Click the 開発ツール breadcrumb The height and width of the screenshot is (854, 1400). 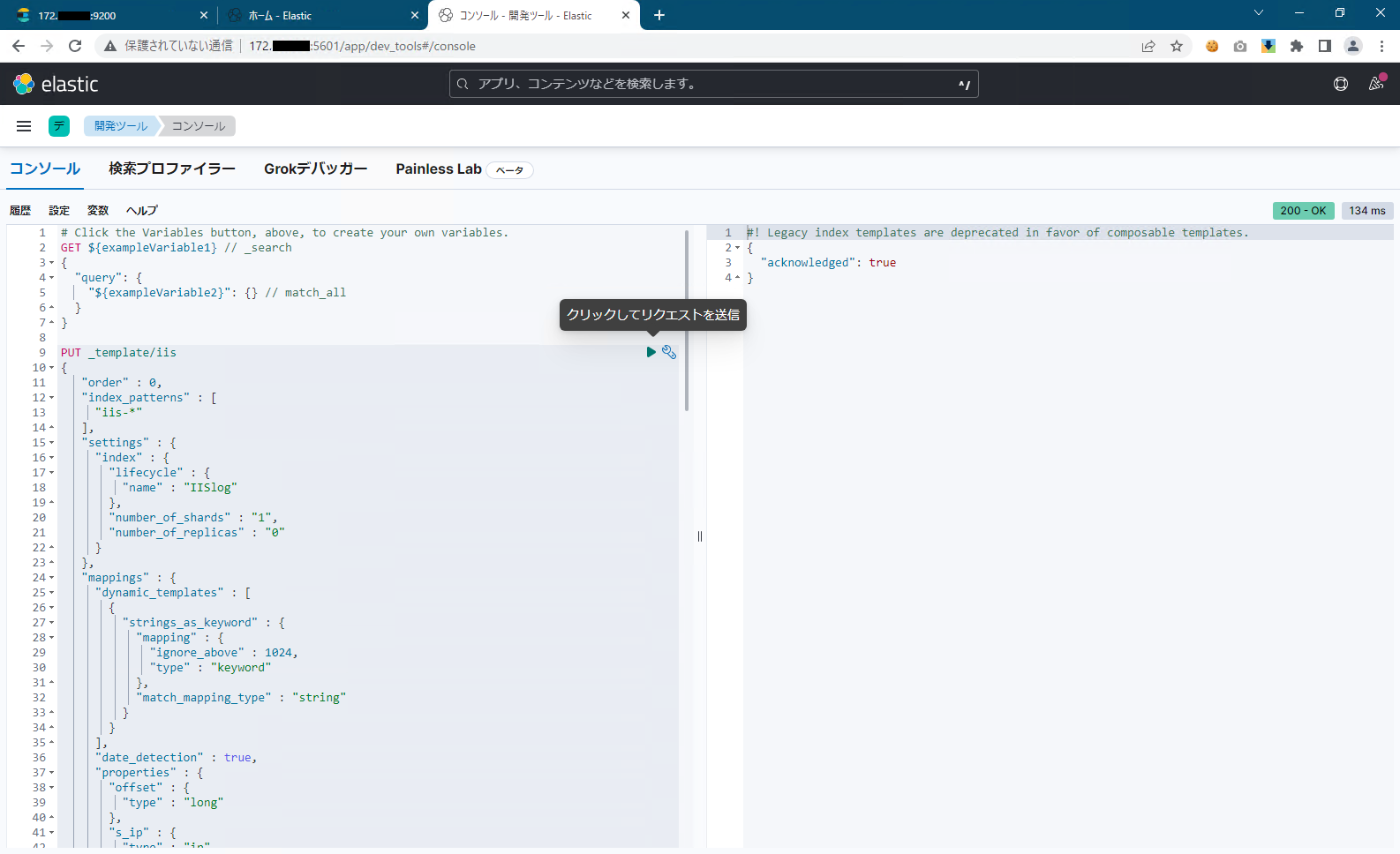click(x=121, y=126)
